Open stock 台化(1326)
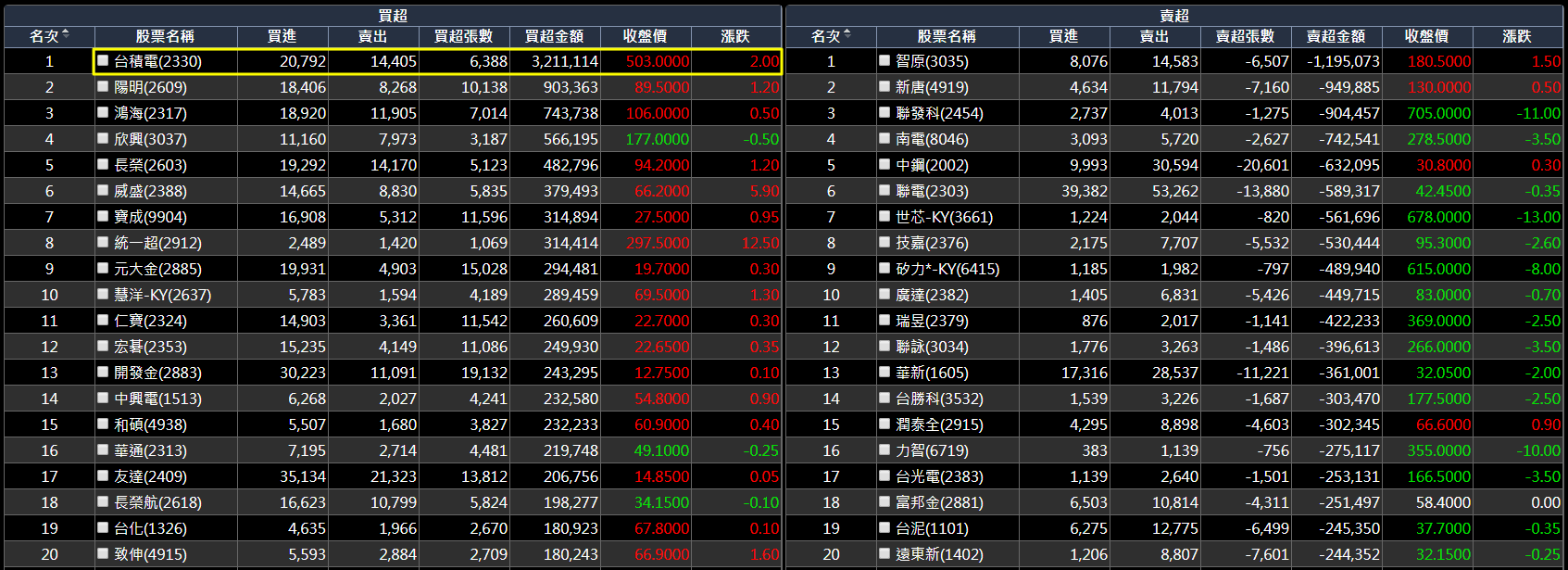The height and width of the screenshot is (570, 1568). tap(150, 528)
